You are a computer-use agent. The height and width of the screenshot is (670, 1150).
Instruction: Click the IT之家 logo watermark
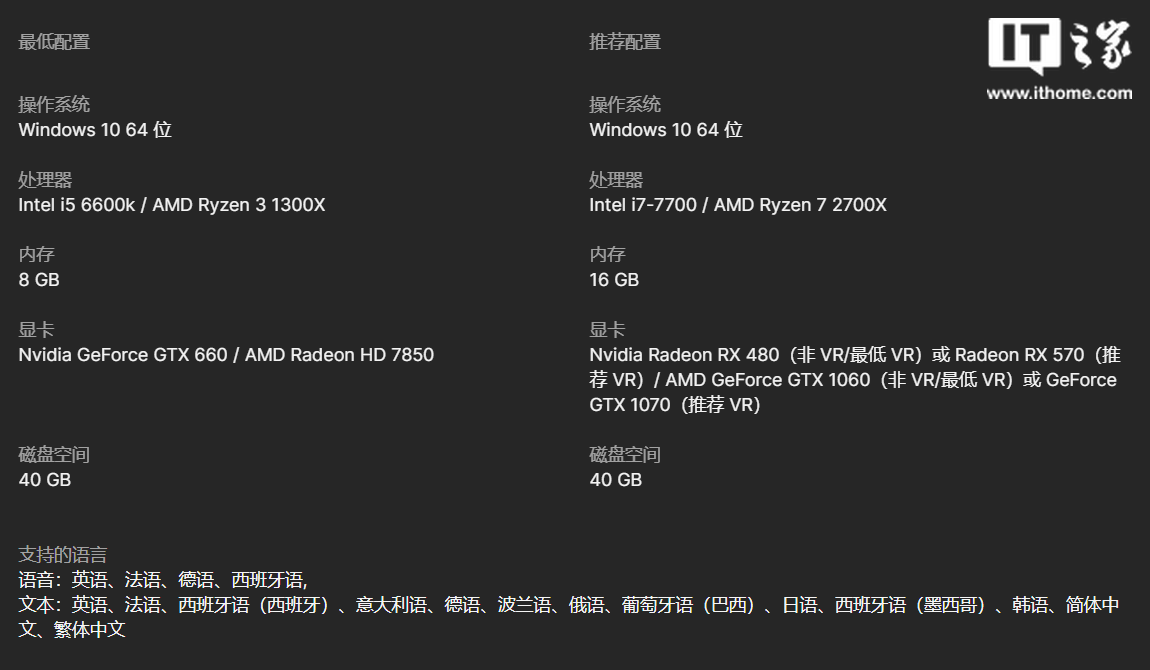(1060, 45)
